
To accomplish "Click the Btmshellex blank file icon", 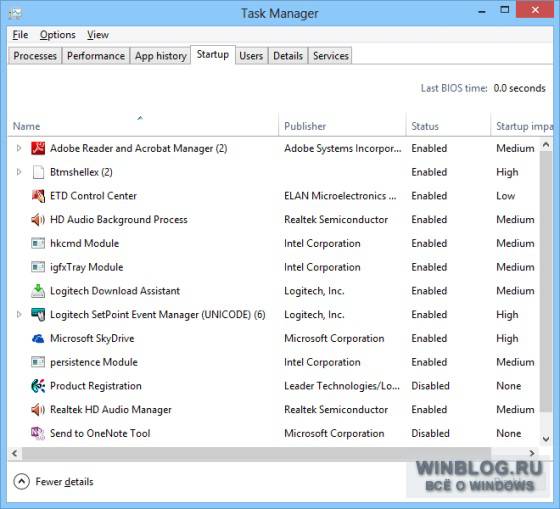I will [38, 172].
